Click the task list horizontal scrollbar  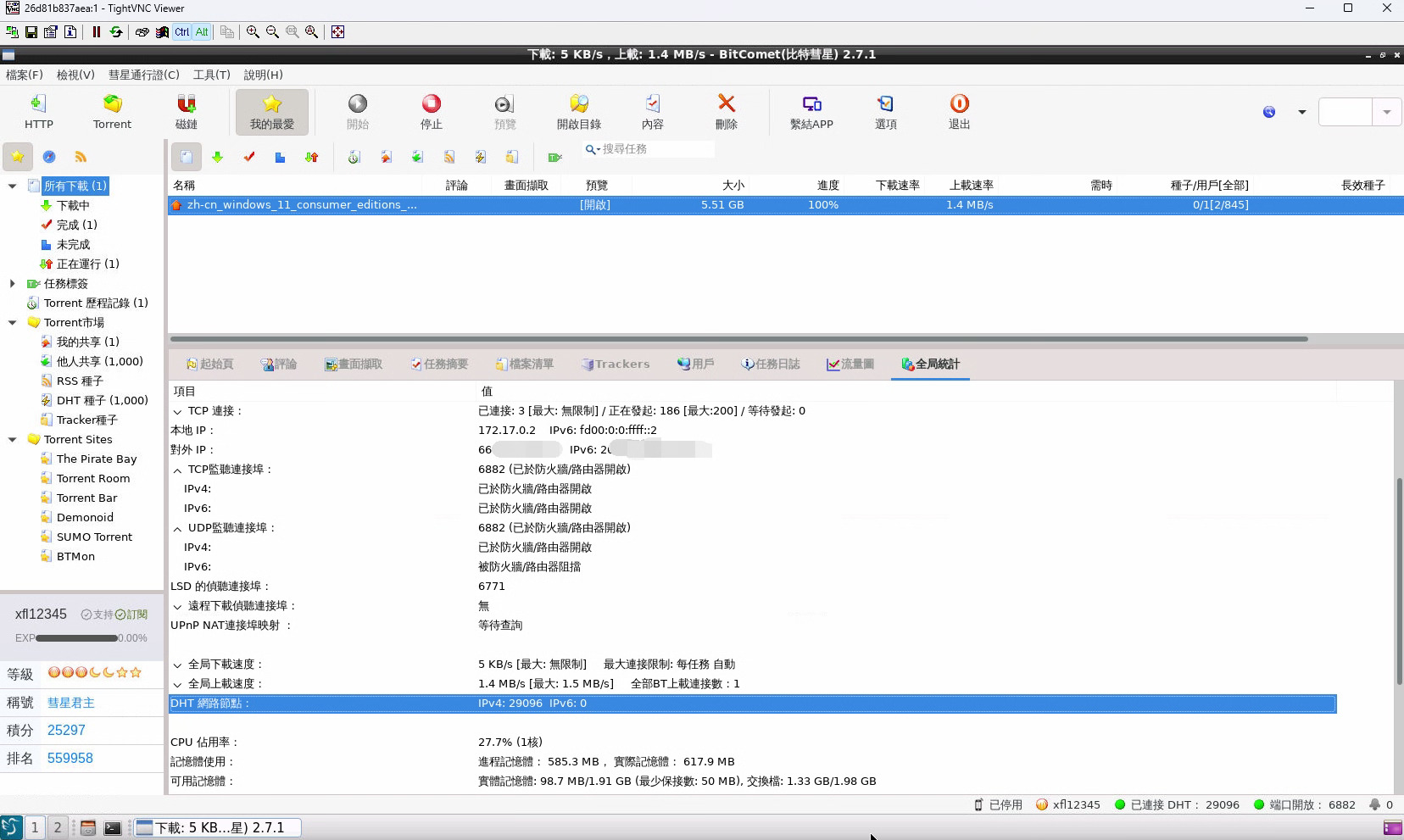738,339
